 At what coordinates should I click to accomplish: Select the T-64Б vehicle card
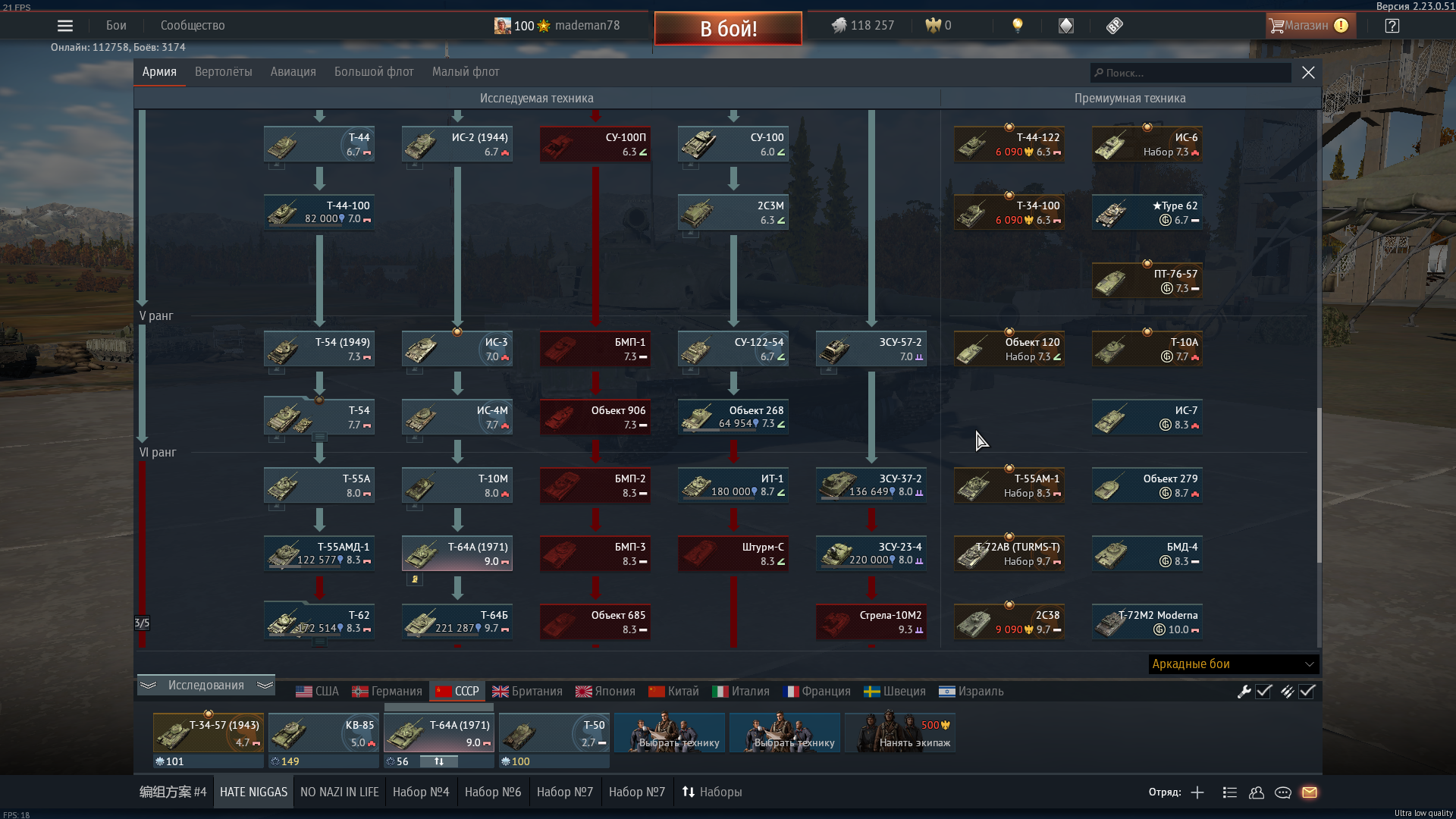(x=457, y=622)
